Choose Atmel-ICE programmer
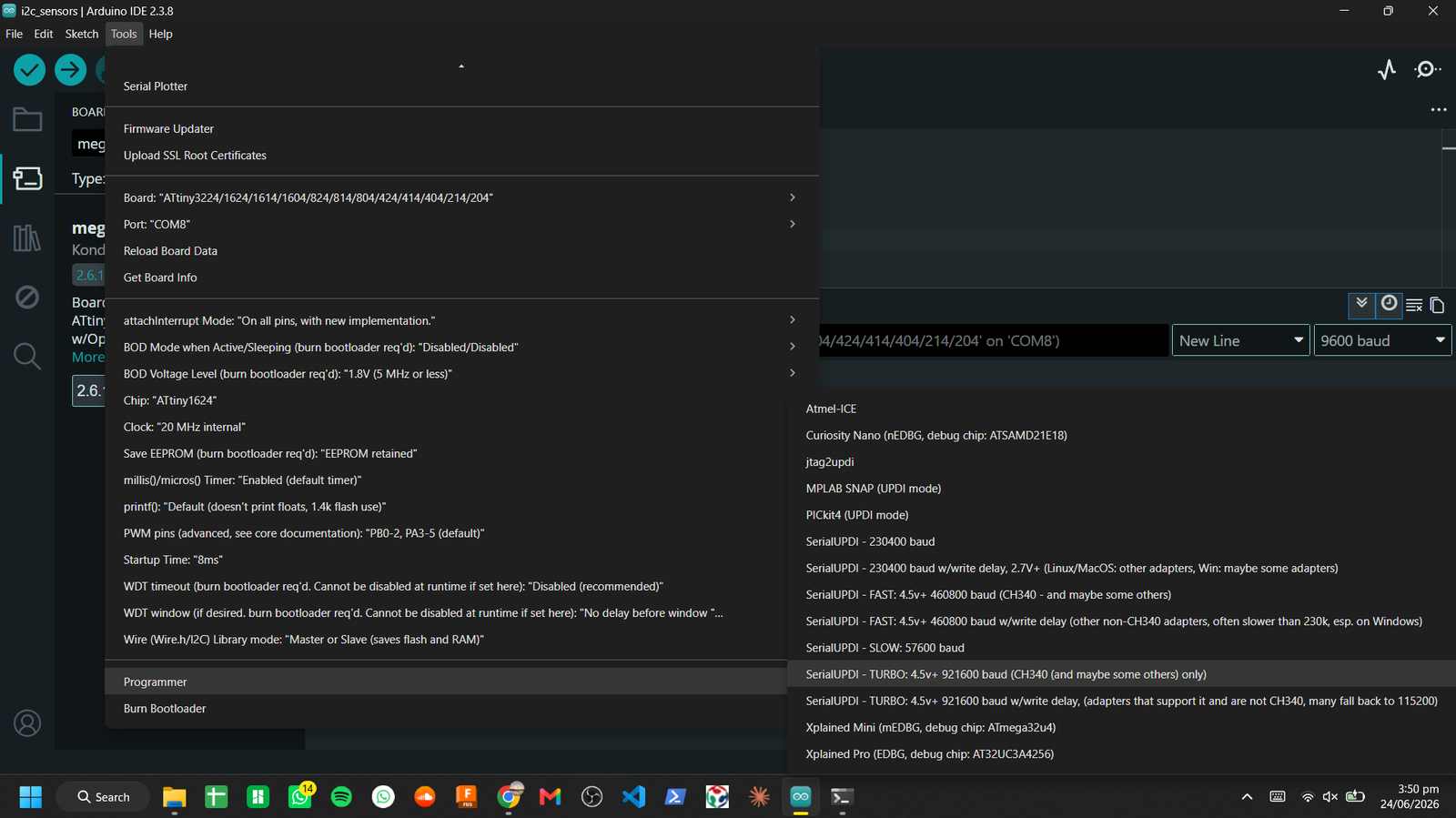This screenshot has width=1456, height=818. pos(1121,409)
